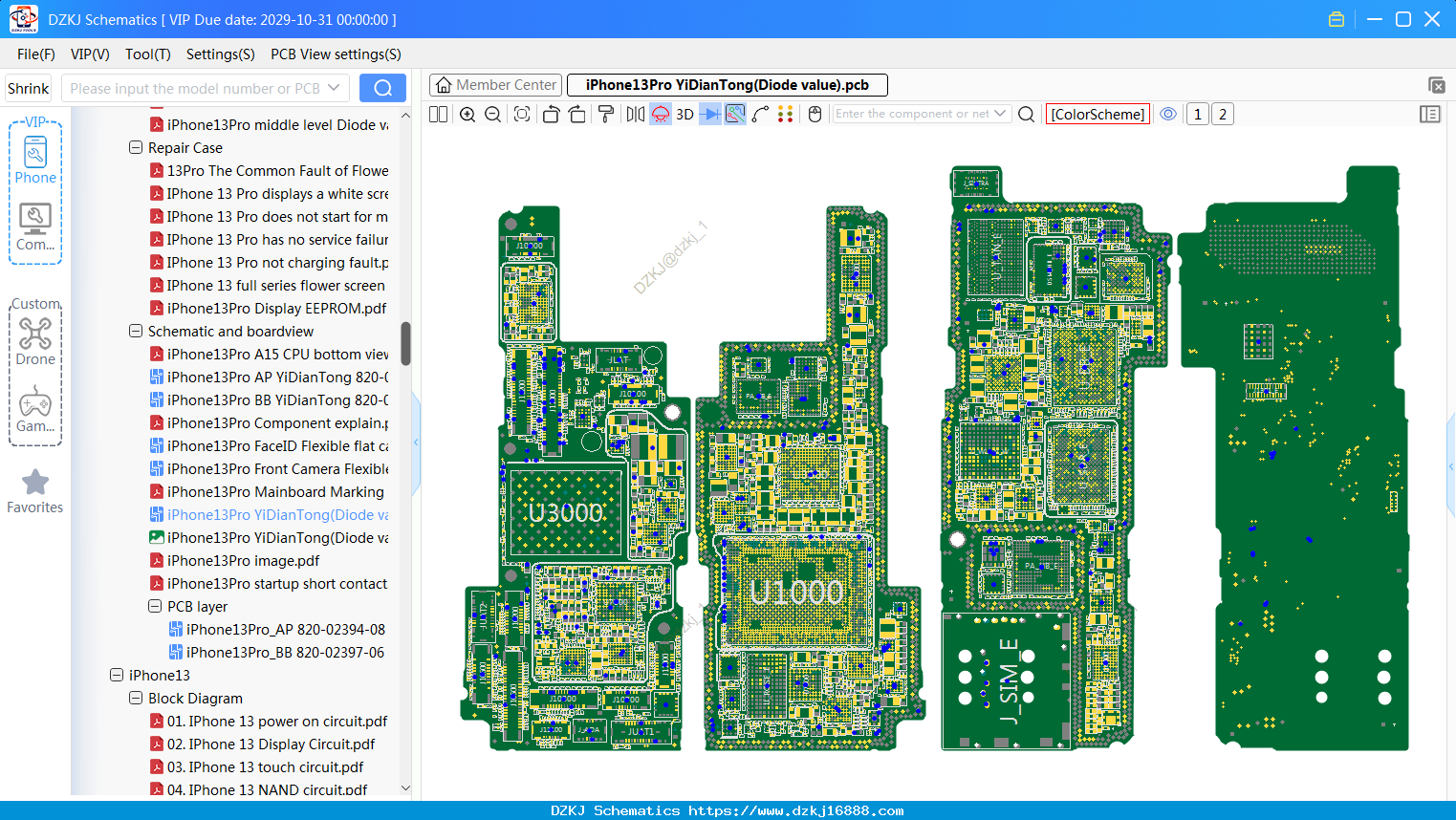Select the Phone category icon
Image resolution: width=1456 pixels, height=820 pixels.
(35, 160)
